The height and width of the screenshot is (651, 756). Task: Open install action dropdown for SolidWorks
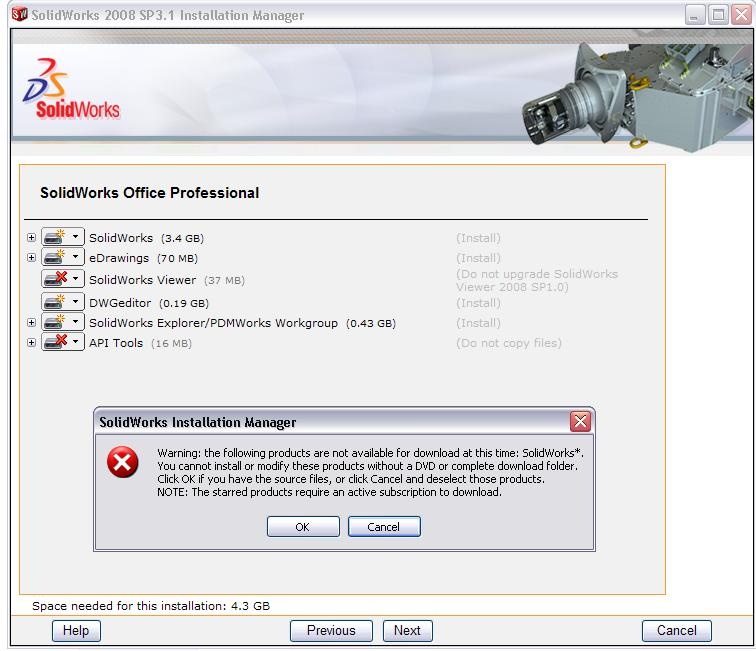coord(76,237)
